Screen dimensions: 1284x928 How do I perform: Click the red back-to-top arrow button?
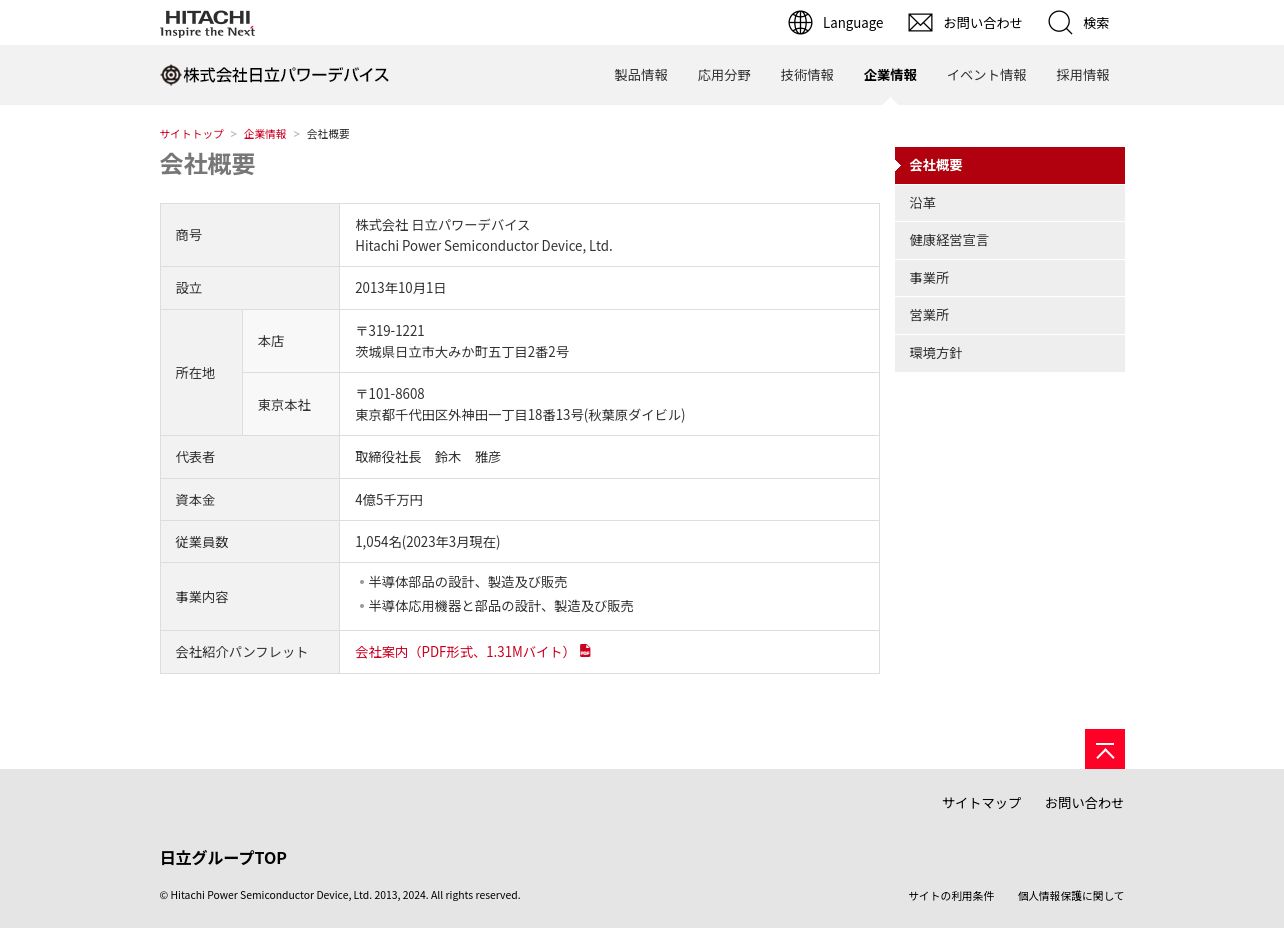click(1105, 749)
